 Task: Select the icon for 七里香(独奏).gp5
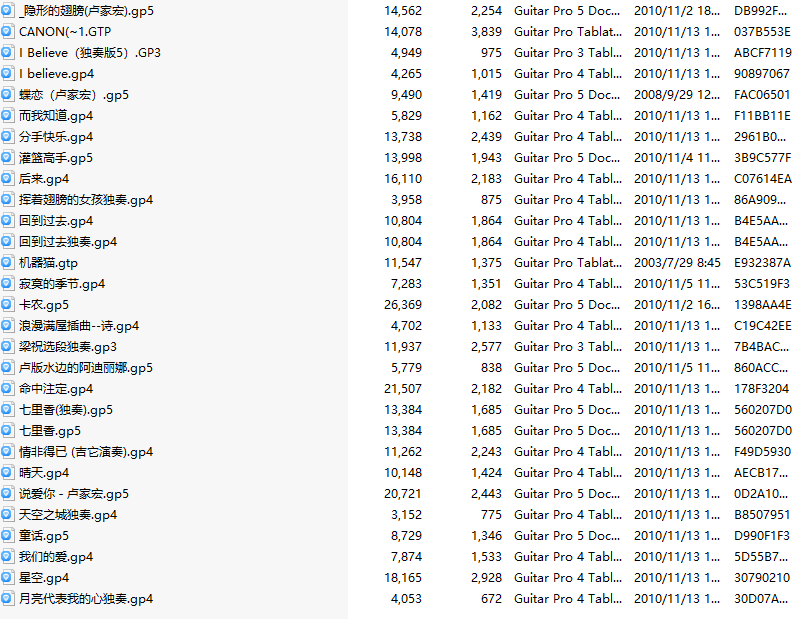click(7, 410)
